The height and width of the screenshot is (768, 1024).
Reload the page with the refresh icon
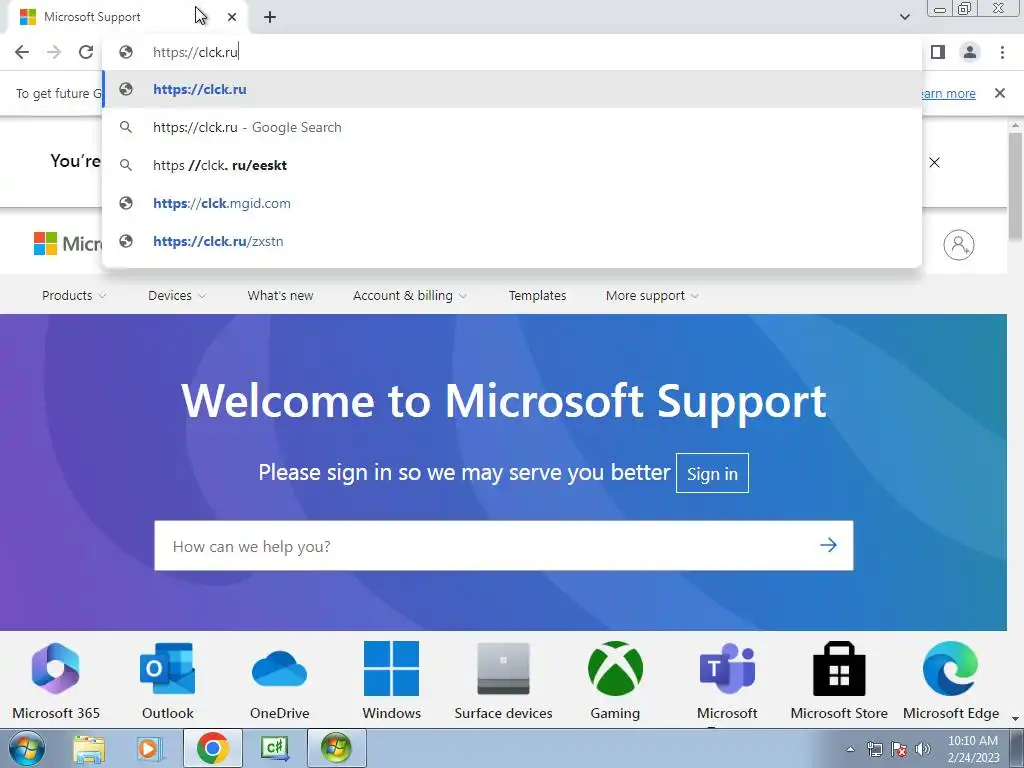(86, 52)
